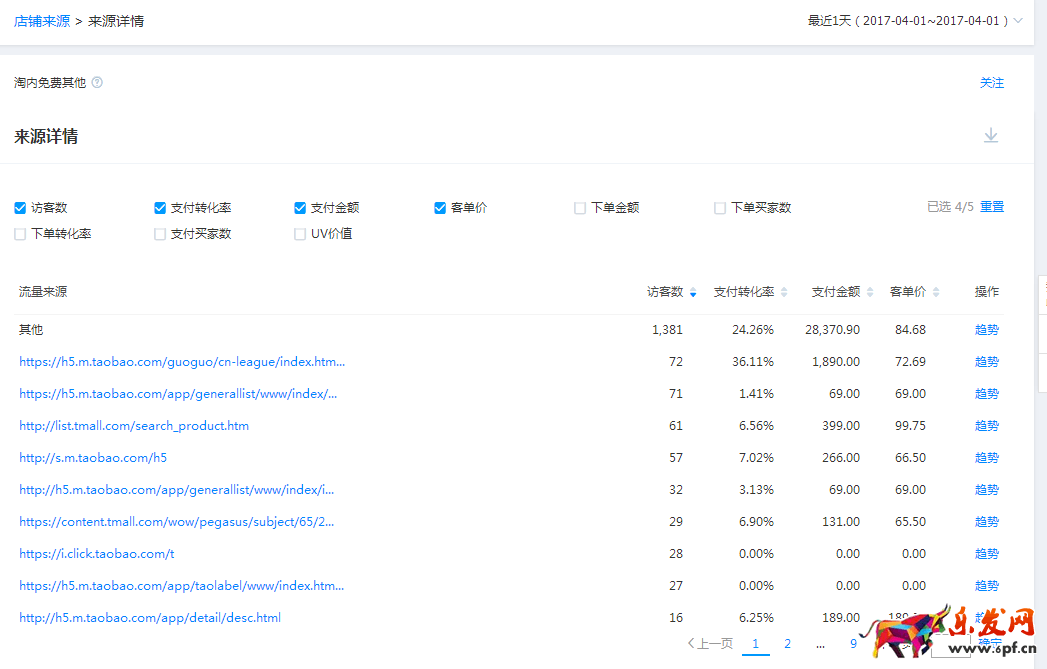Screen dimensions: 1047x669
Task: Go to page 9 of results
Action: point(853,644)
